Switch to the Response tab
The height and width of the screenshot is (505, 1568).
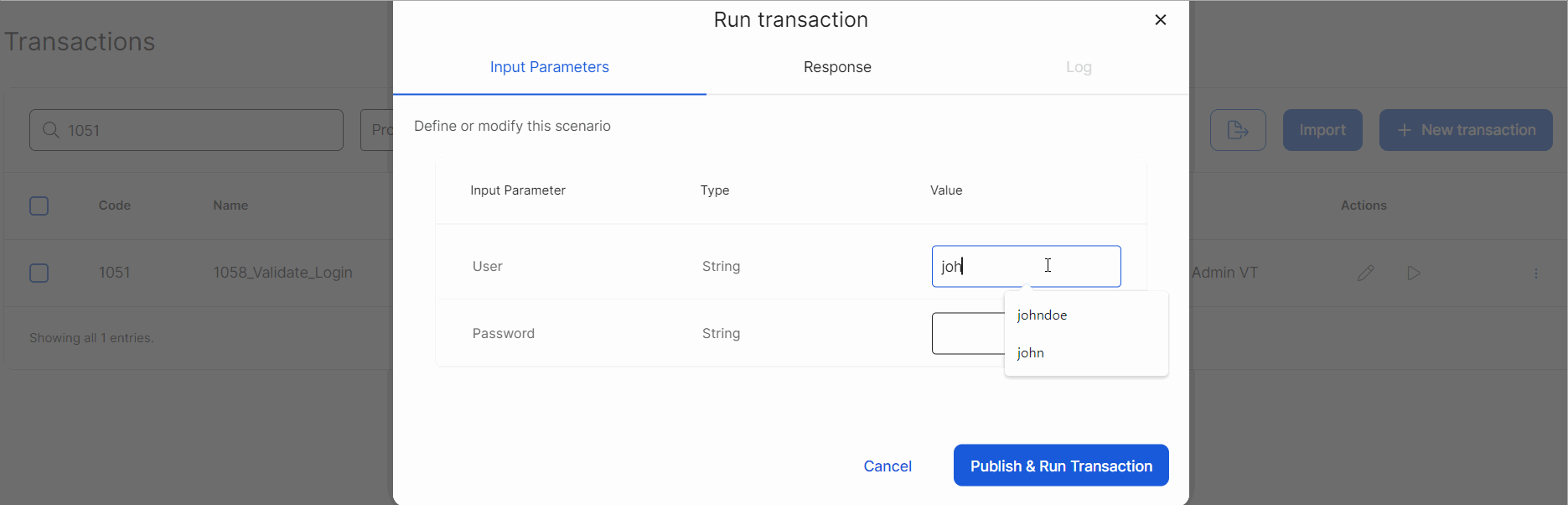pyautogui.click(x=836, y=67)
